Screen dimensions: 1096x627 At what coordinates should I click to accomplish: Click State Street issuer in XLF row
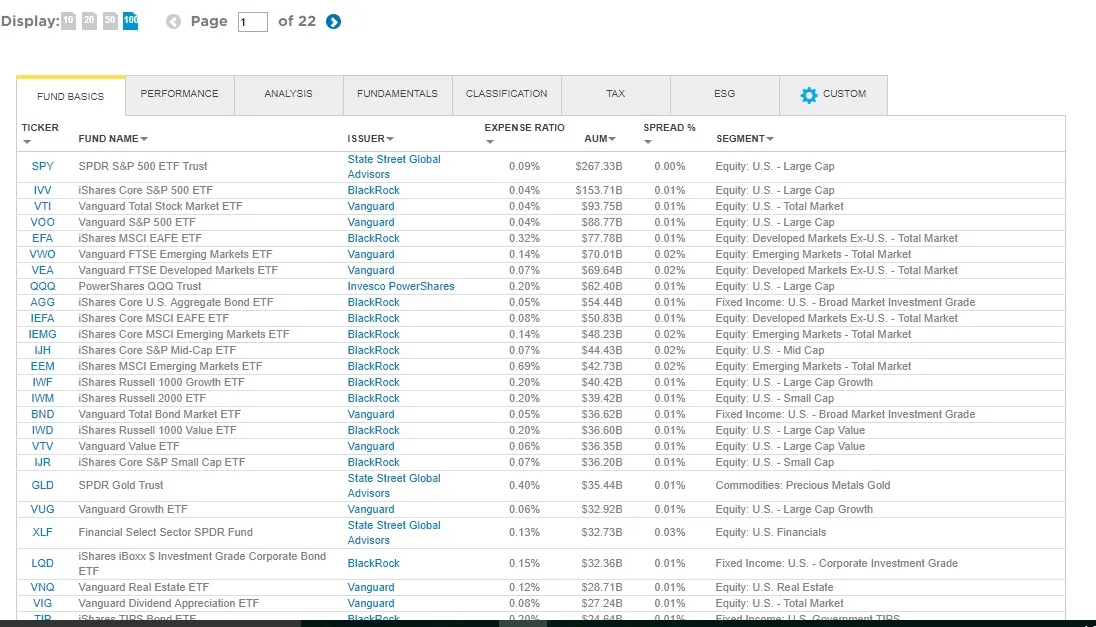(394, 533)
